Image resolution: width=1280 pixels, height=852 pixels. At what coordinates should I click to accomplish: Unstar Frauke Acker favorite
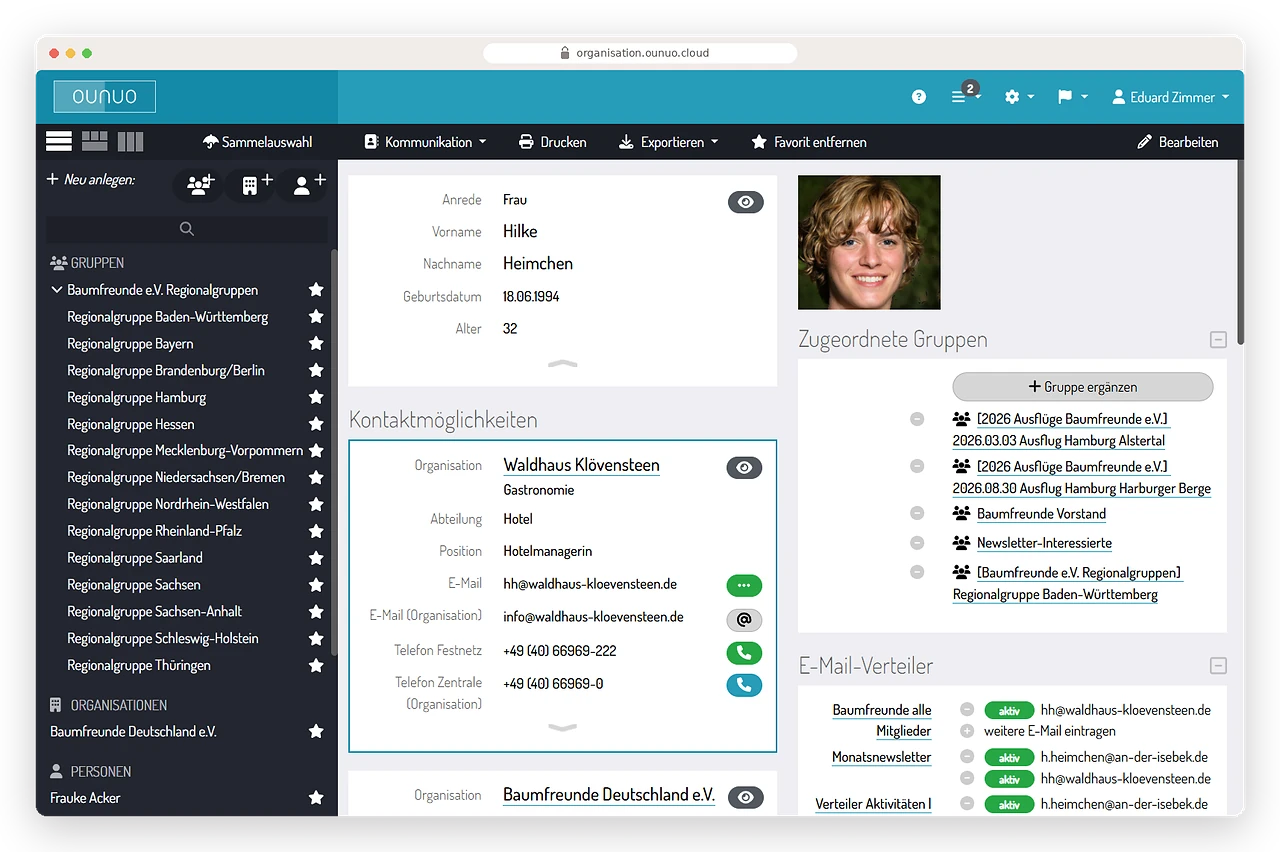(316, 798)
